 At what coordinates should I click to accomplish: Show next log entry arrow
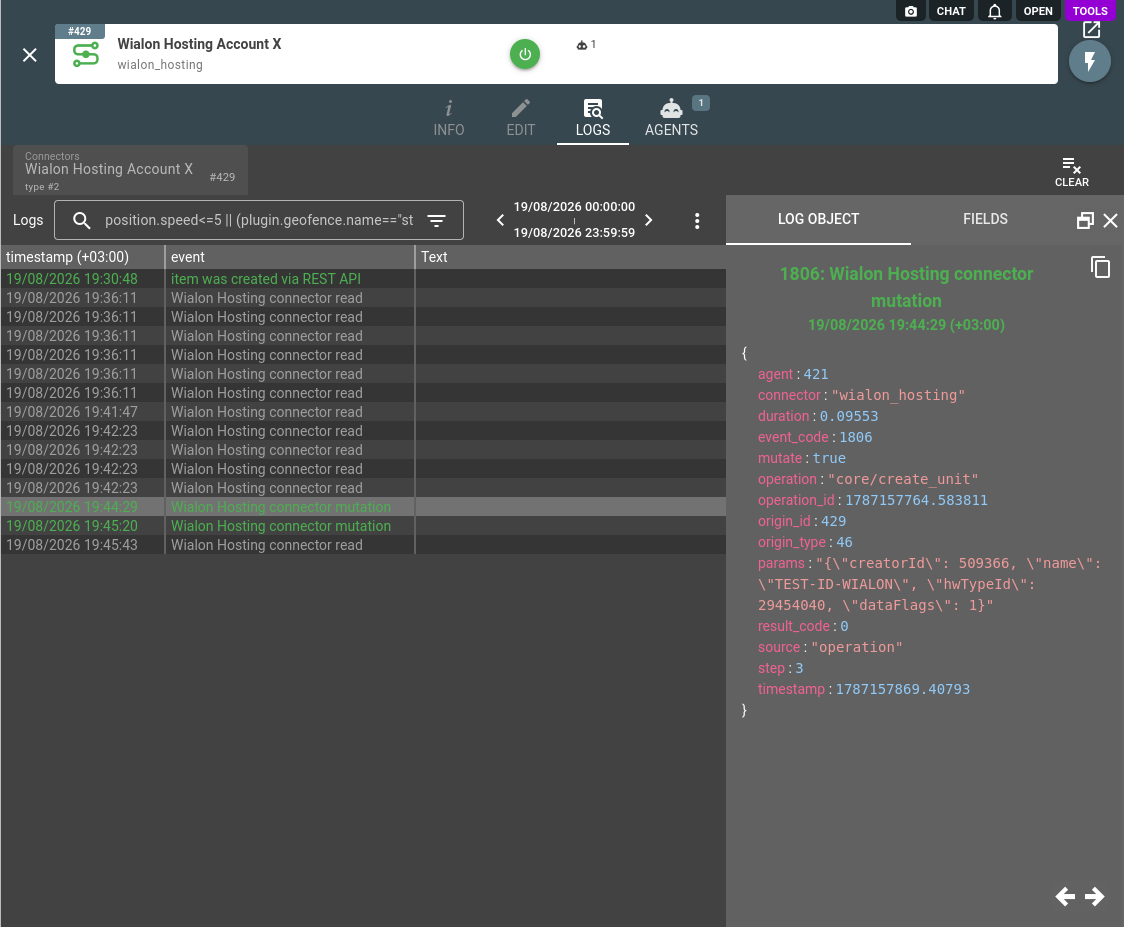1094,896
